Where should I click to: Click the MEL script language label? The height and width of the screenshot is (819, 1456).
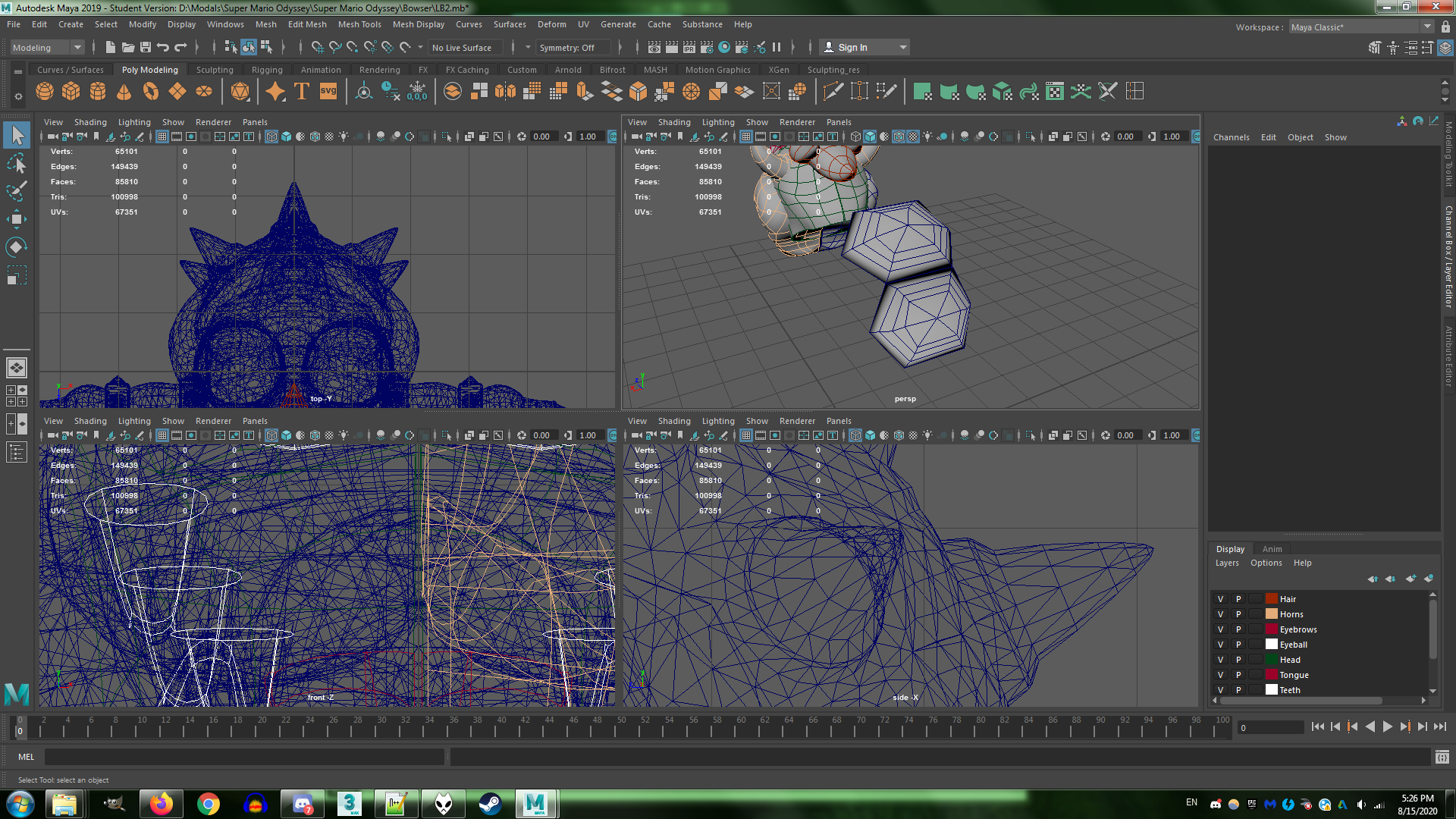pyautogui.click(x=27, y=757)
